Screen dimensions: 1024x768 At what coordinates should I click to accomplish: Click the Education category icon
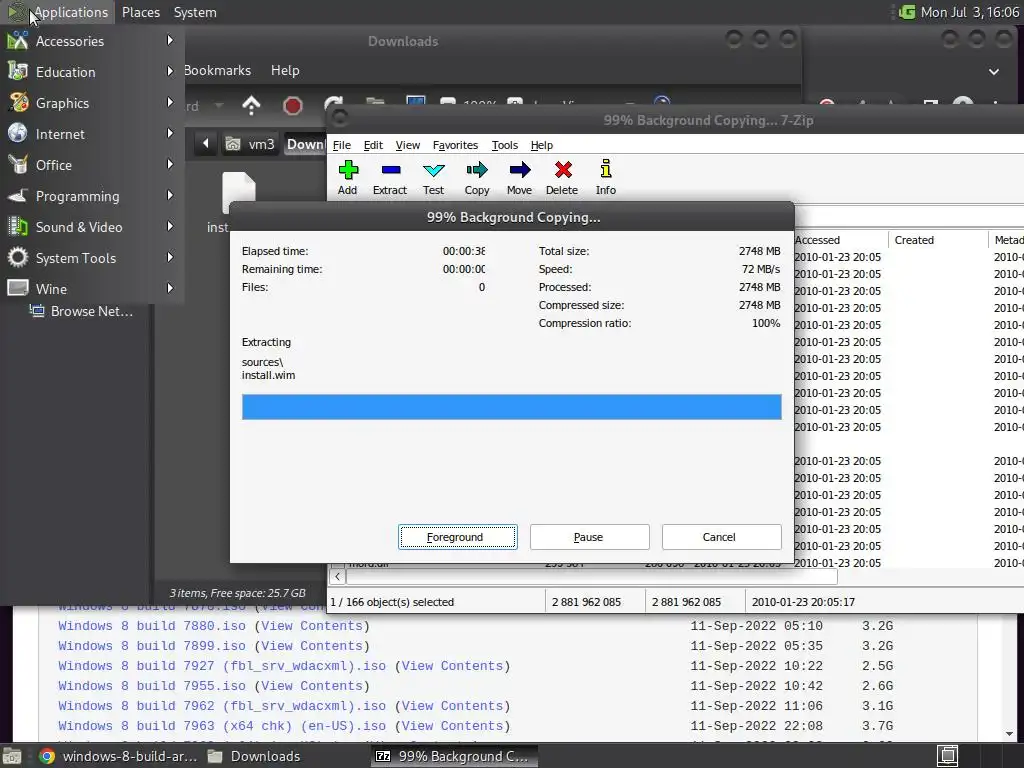(18, 71)
